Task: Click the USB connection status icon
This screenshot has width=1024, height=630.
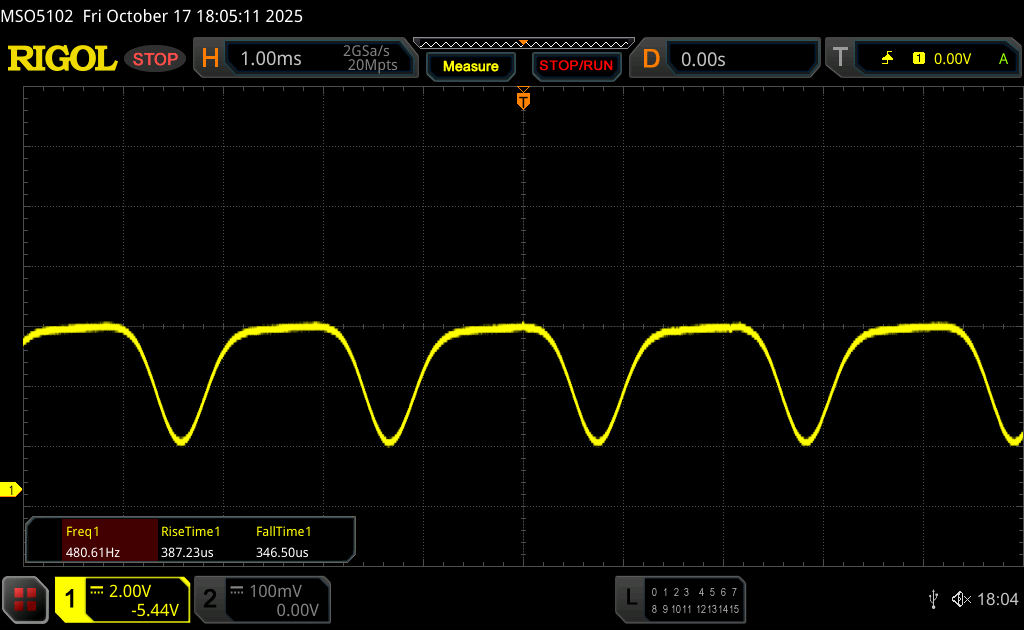Action: click(933, 598)
